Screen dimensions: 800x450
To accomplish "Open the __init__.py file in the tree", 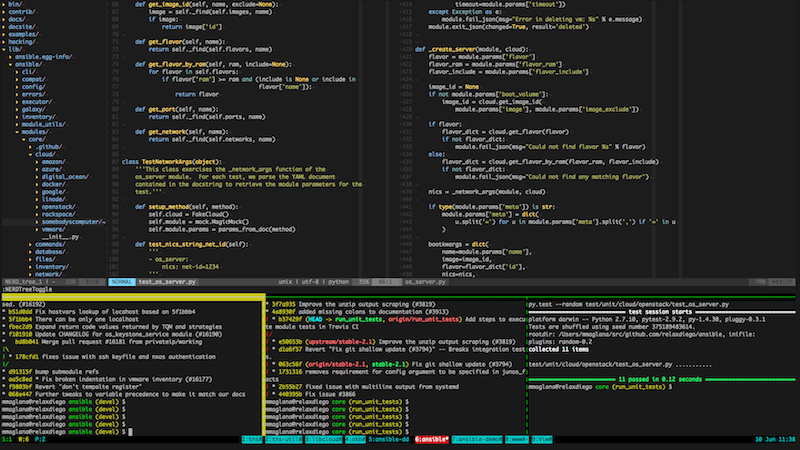I will [60, 237].
